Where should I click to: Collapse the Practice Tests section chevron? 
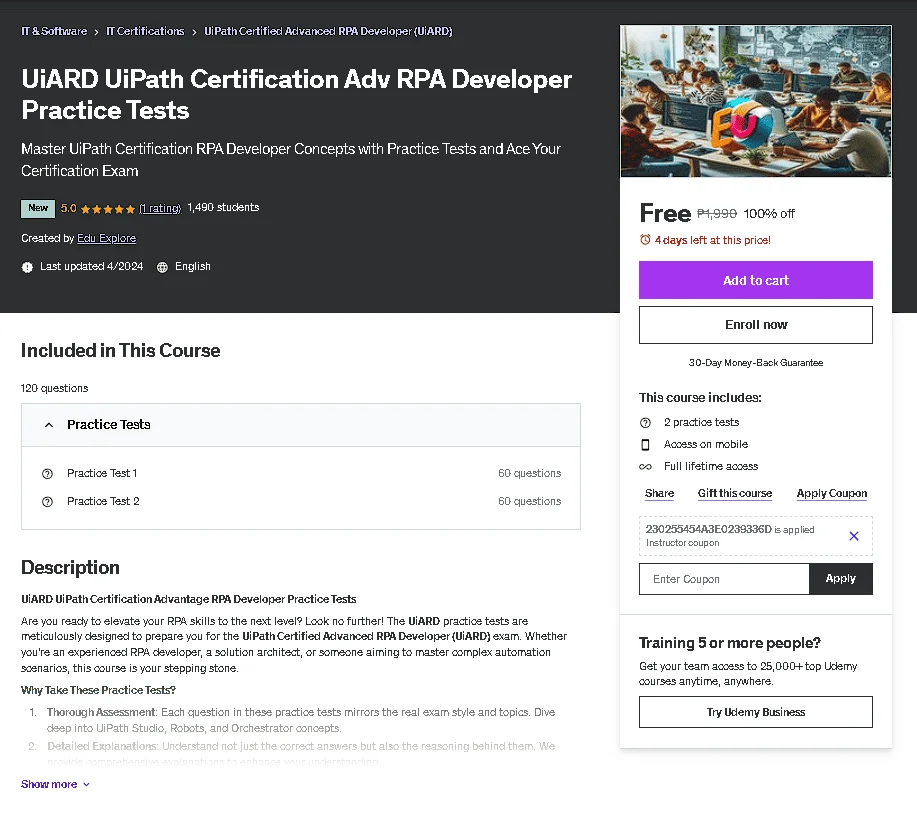click(x=49, y=425)
